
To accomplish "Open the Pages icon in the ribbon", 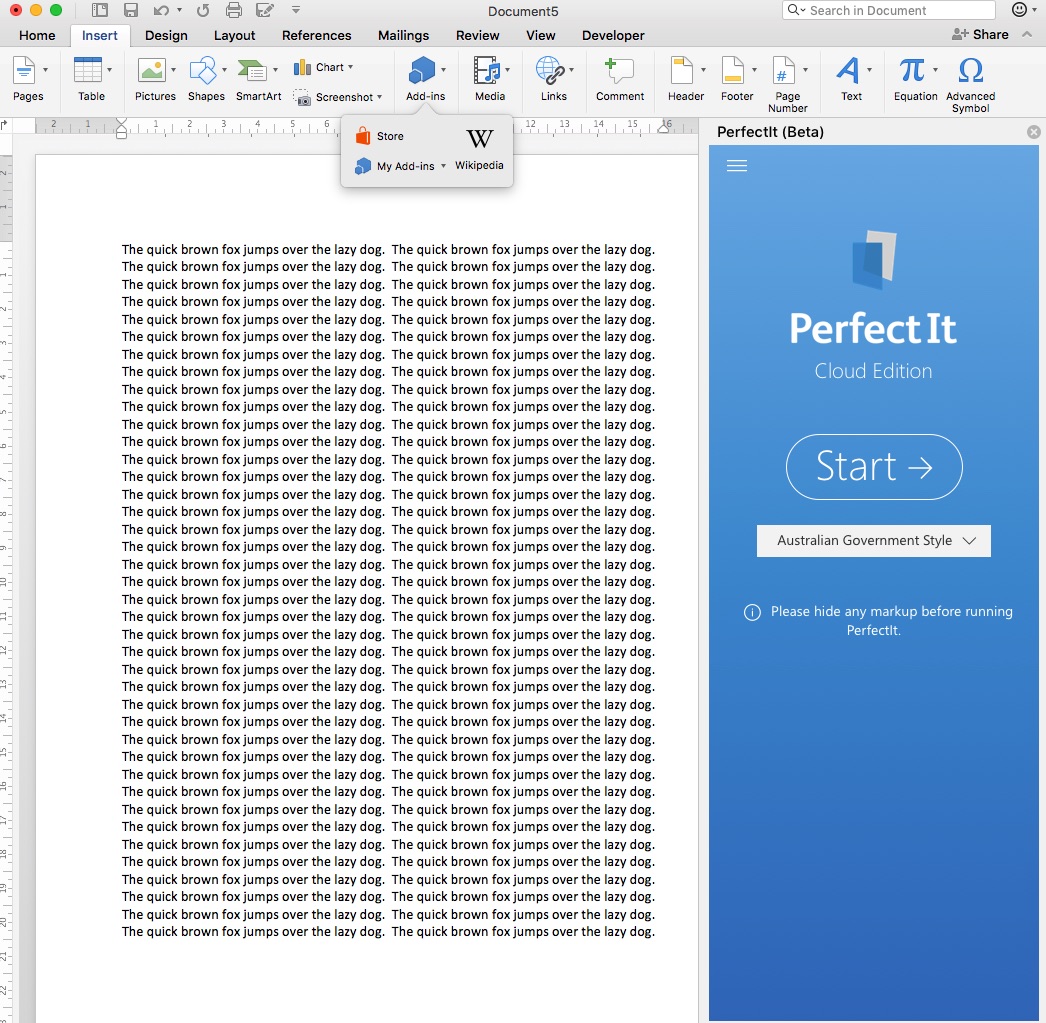I will pos(24,70).
